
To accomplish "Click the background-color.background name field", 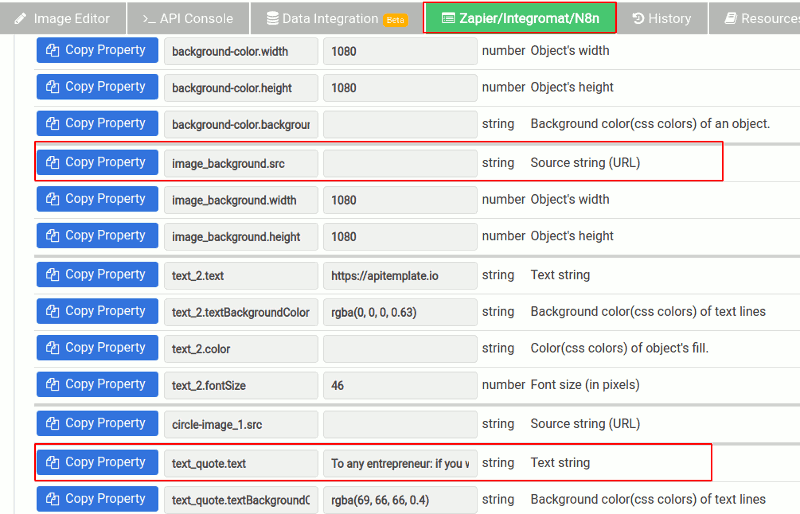I will tap(241, 125).
